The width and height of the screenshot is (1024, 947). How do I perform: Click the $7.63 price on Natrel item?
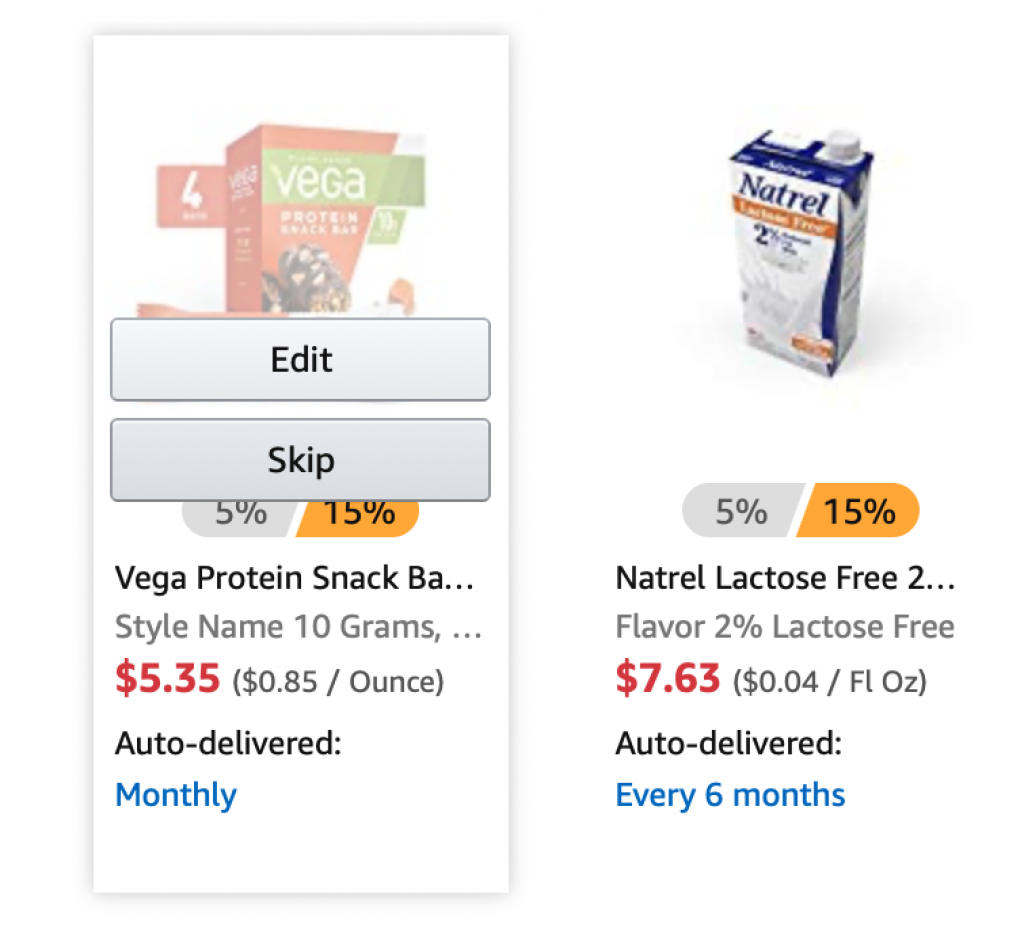pos(667,679)
